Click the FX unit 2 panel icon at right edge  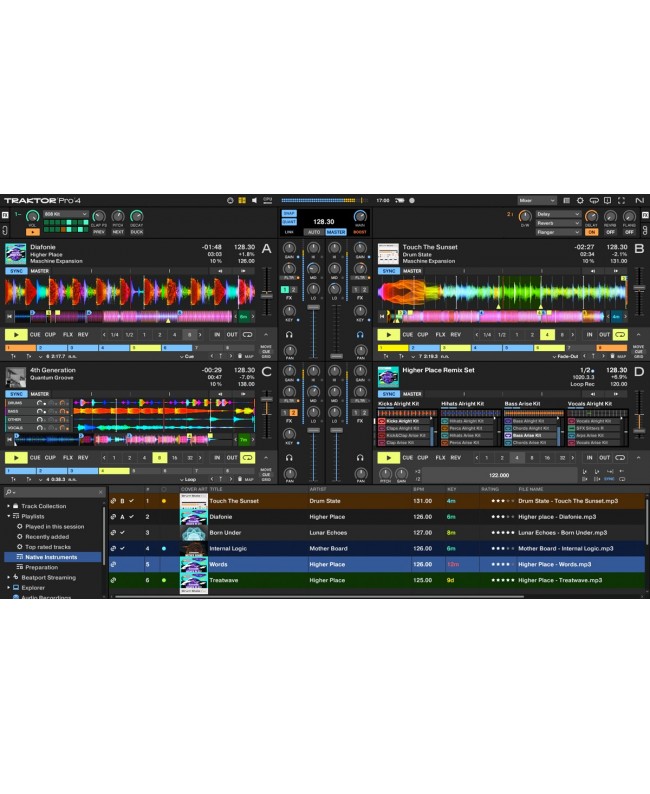pos(645,215)
